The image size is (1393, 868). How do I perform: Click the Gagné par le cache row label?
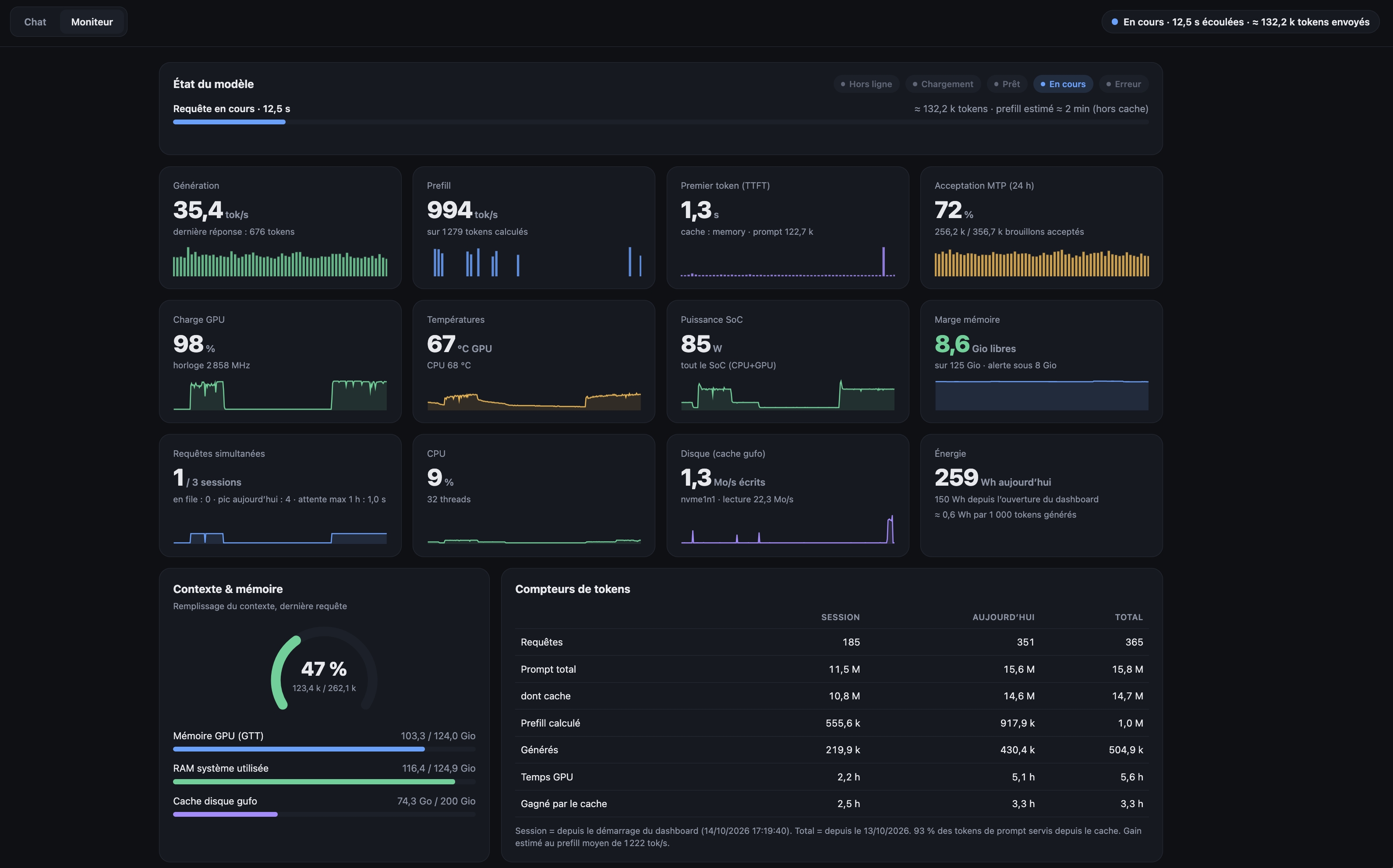tap(564, 804)
